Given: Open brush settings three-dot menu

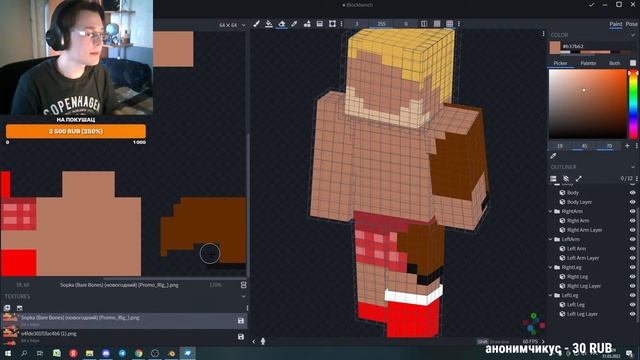Looking at the screenshot, I should [459, 24].
